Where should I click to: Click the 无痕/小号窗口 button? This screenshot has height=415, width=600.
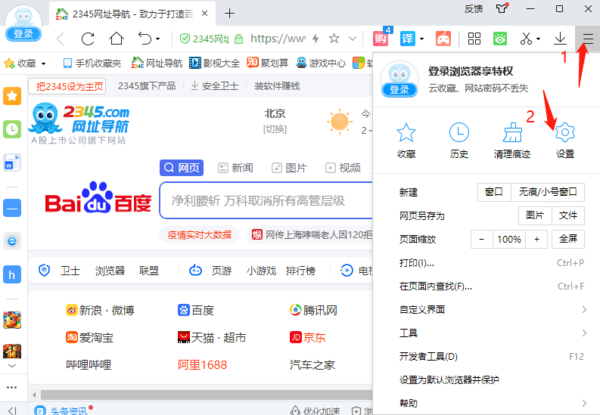click(x=545, y=191)
